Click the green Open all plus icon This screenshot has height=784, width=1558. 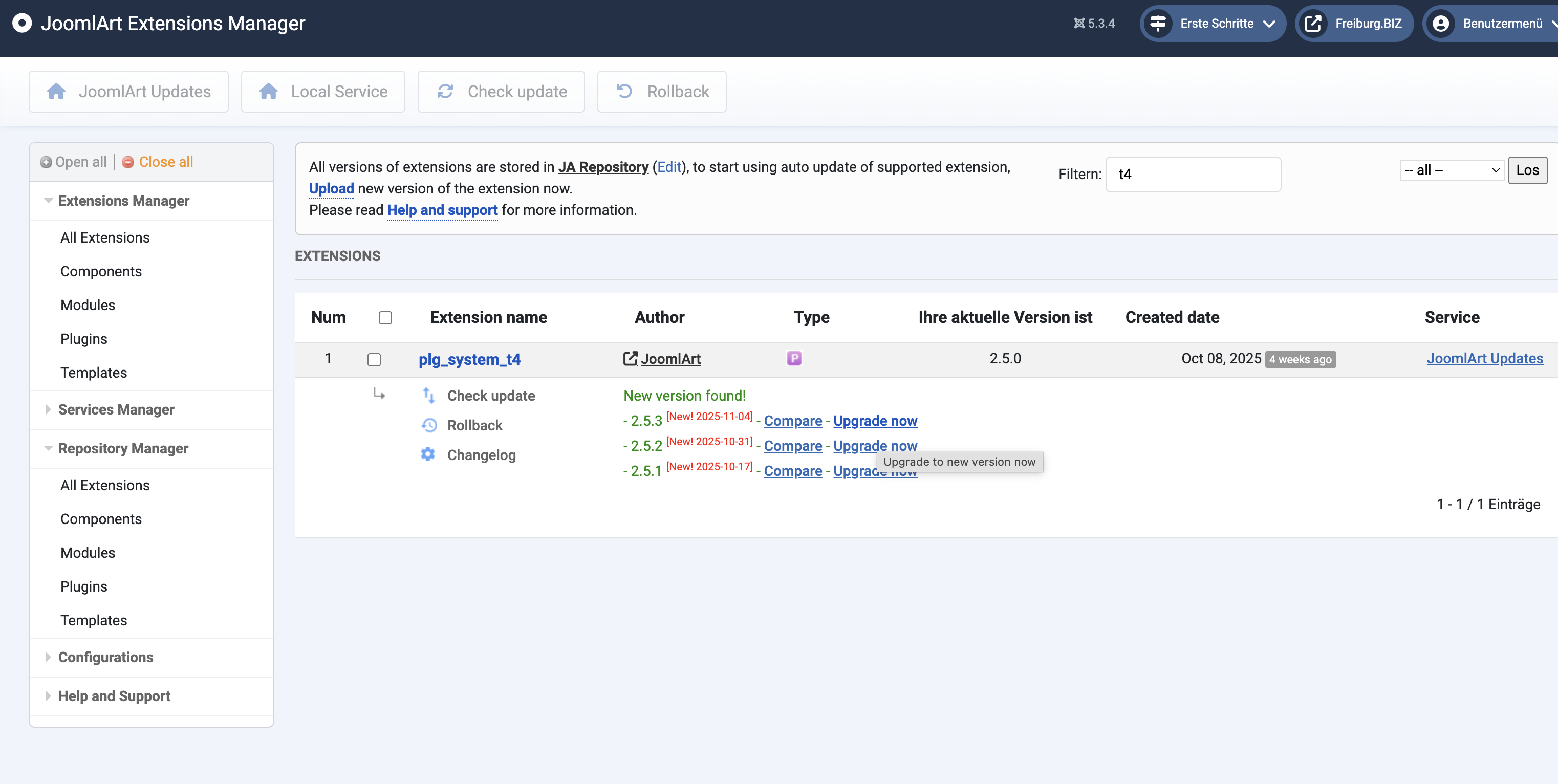(46, 162)
